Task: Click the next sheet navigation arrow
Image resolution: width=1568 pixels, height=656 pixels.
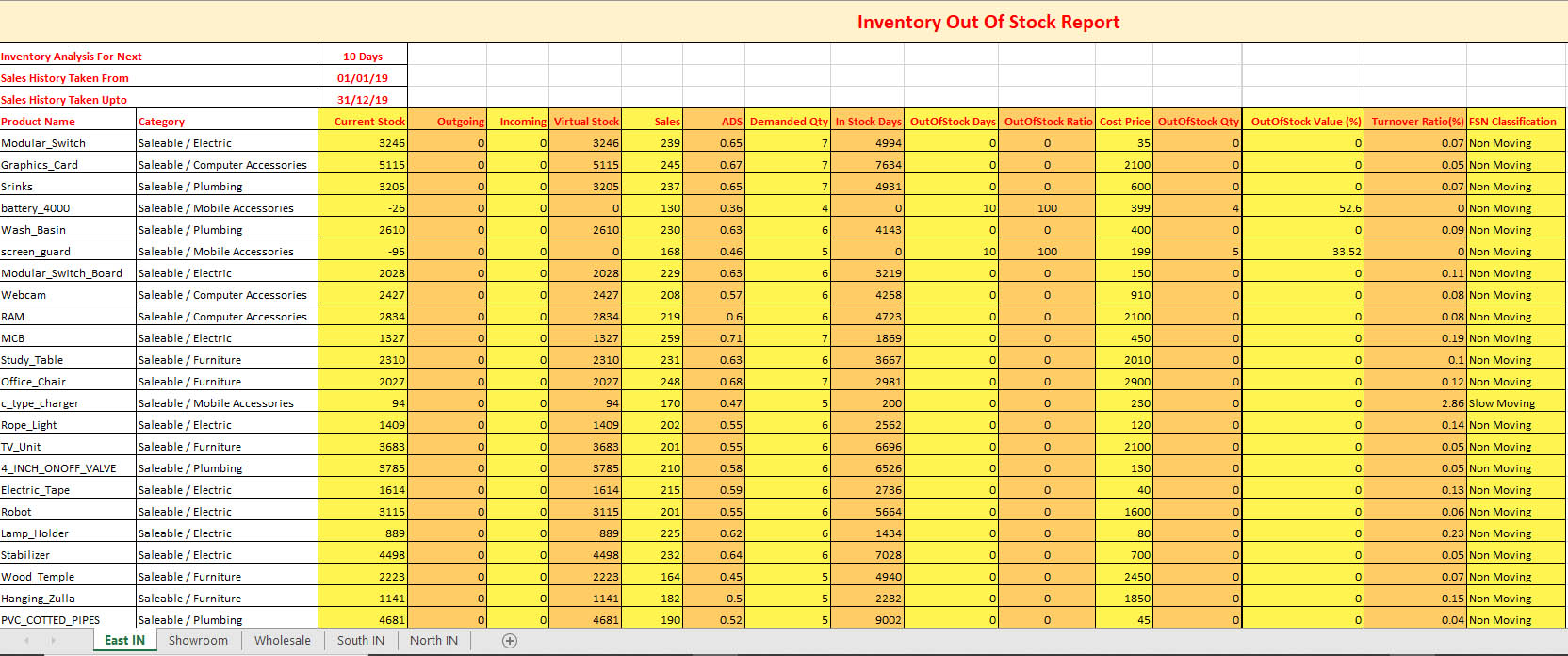Action: coord(53,641)
